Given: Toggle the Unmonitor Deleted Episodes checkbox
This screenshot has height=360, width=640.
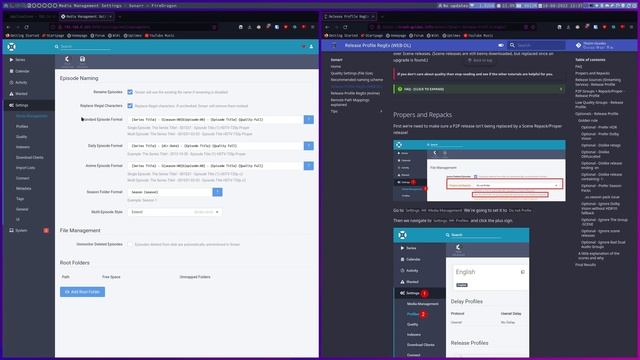Looking at the screenshot, I should (x=130, y=244).
